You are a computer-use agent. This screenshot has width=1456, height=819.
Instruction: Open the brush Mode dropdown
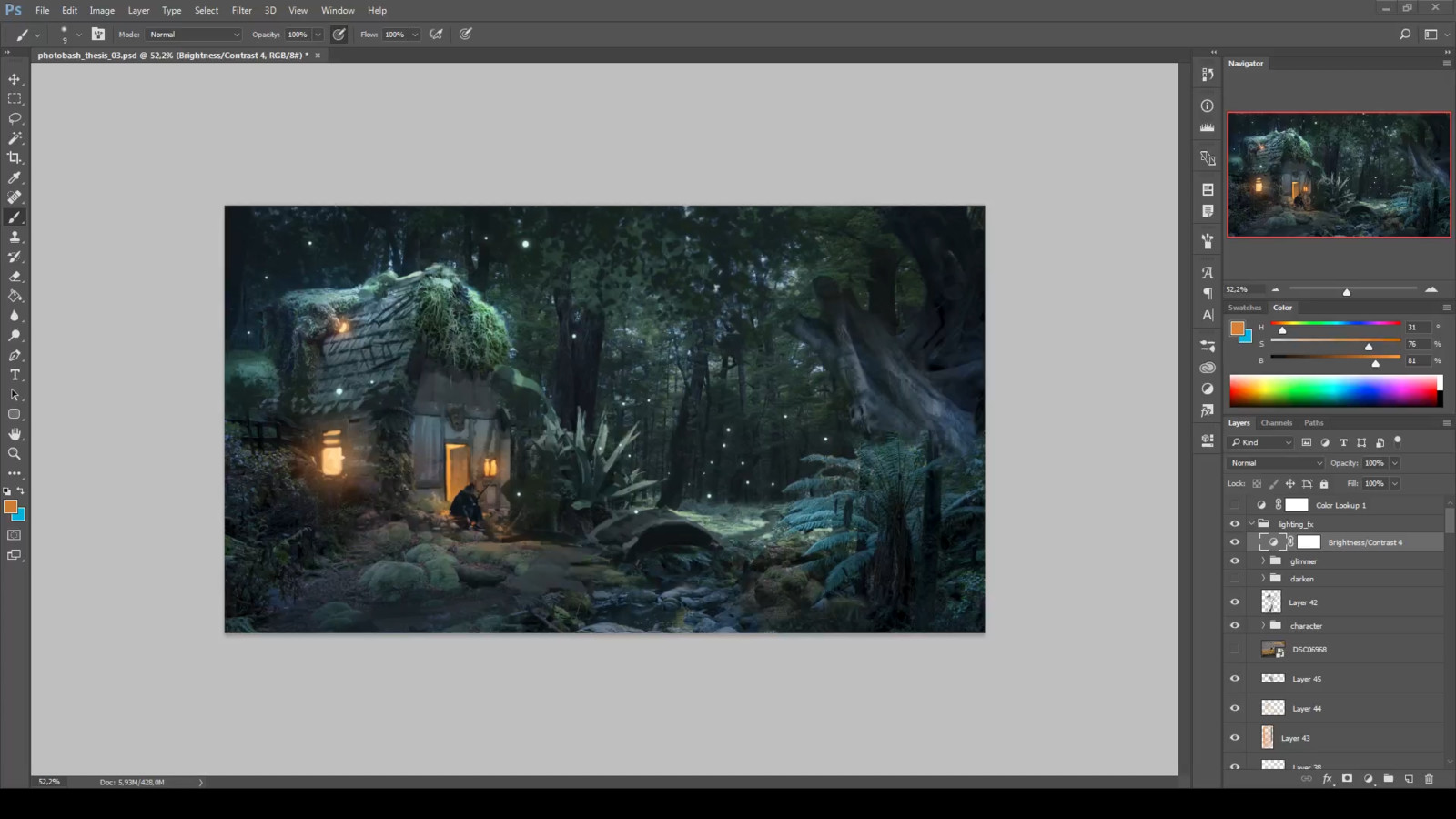click(x=193, y=35)
